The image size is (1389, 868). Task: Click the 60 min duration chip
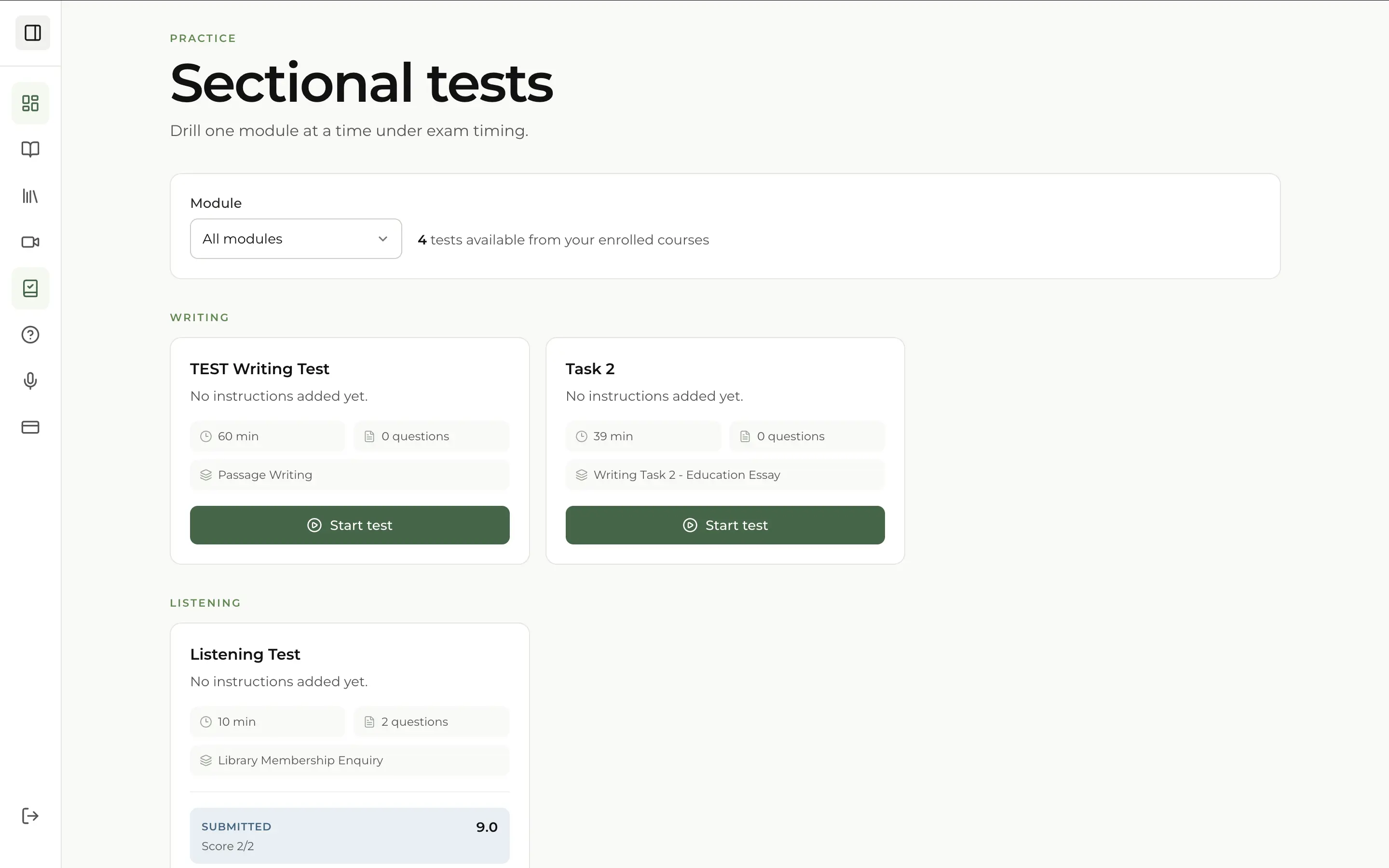268,436
